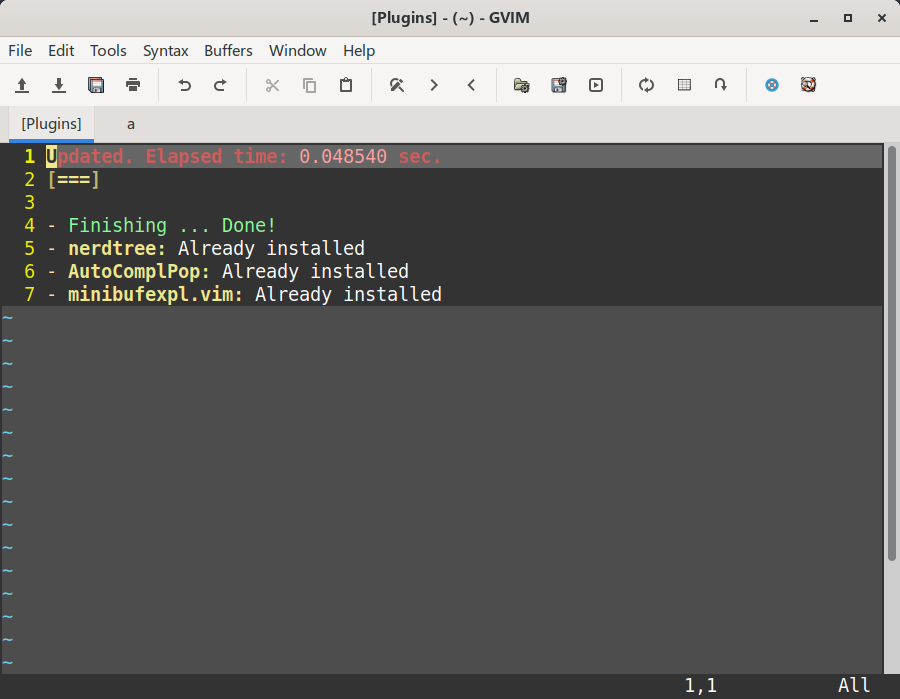Minimize the GVIM window

coord(814,18)
